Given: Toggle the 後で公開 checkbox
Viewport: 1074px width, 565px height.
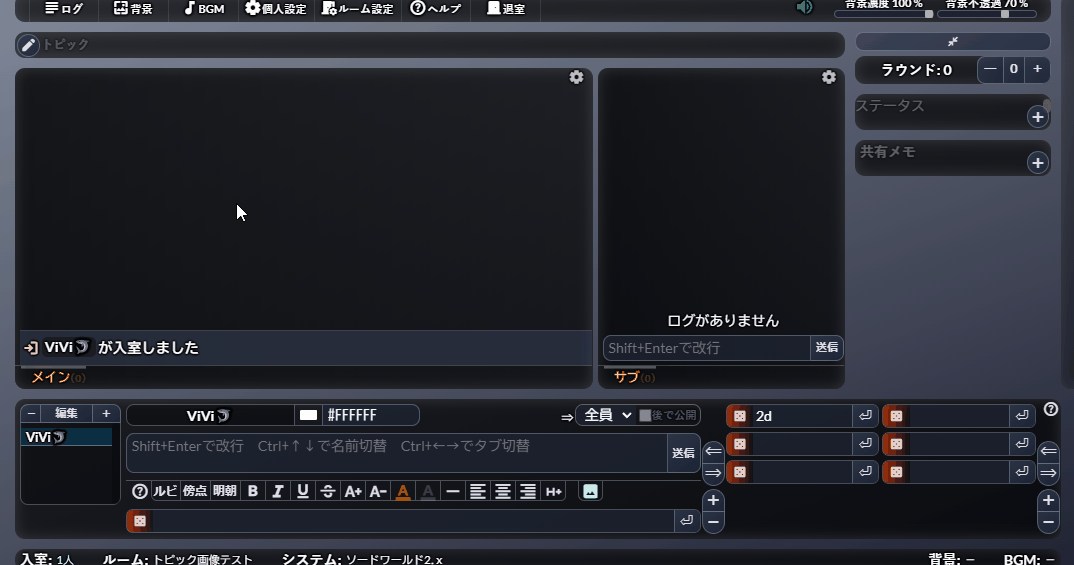Looking at the screenshot, I should click(x=645, y=416).
